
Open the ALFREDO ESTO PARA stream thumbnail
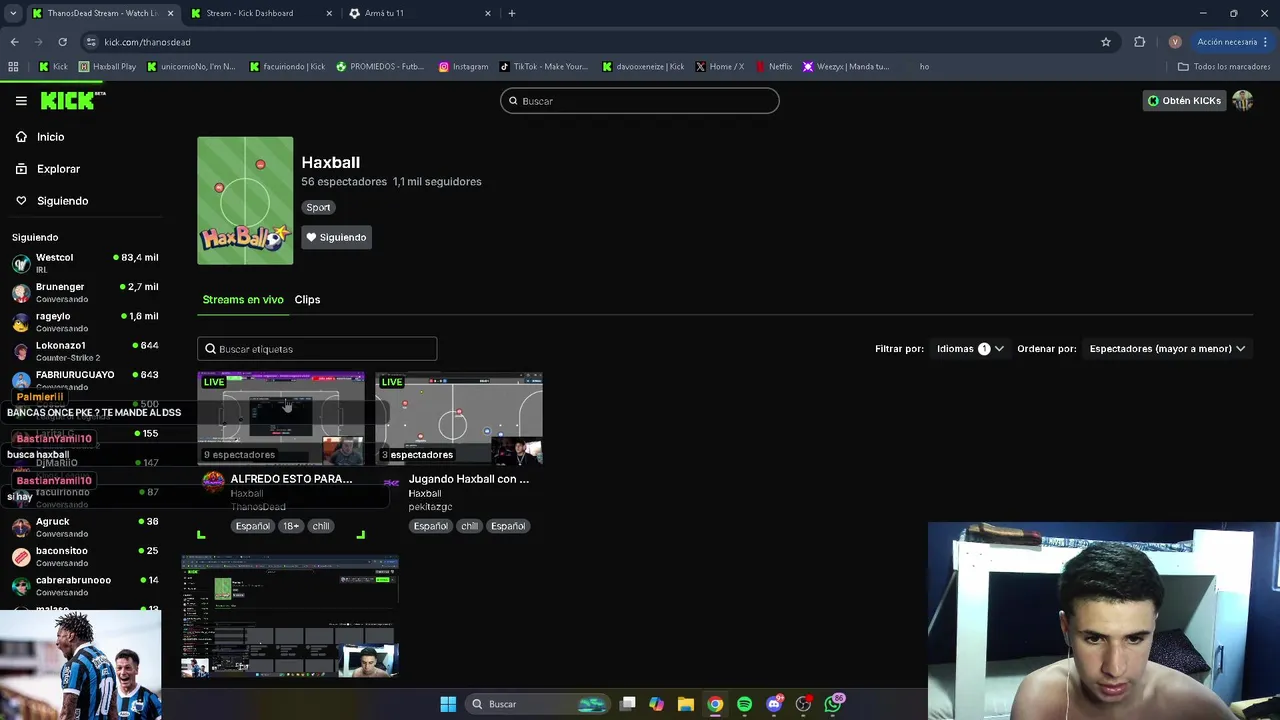[x=281, y=418]
